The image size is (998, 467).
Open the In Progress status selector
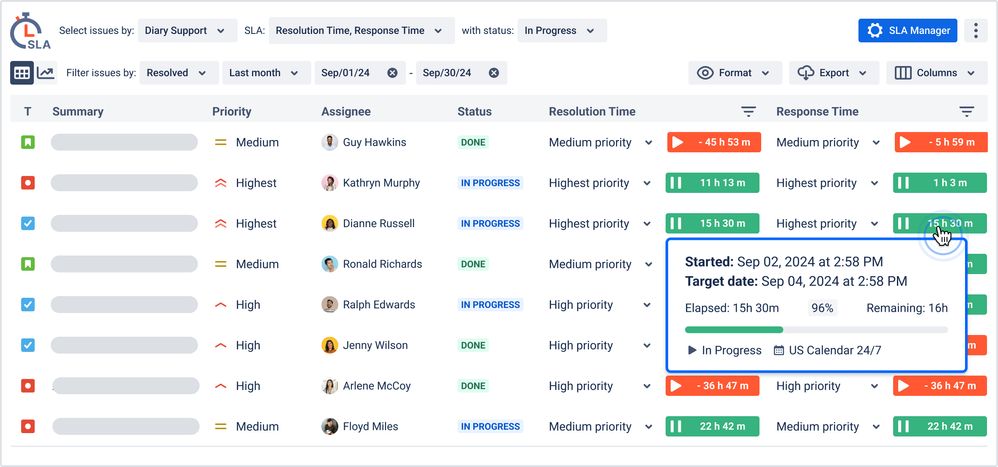(561, 31)
